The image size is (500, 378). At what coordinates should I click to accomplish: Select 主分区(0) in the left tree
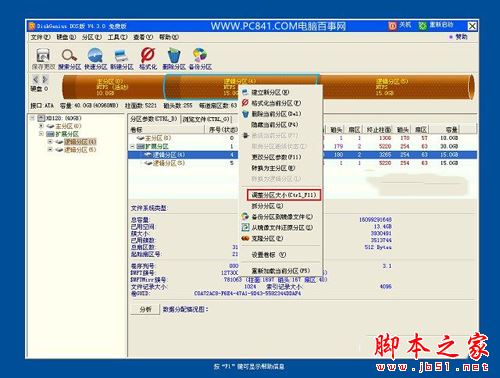pos(64,126)
